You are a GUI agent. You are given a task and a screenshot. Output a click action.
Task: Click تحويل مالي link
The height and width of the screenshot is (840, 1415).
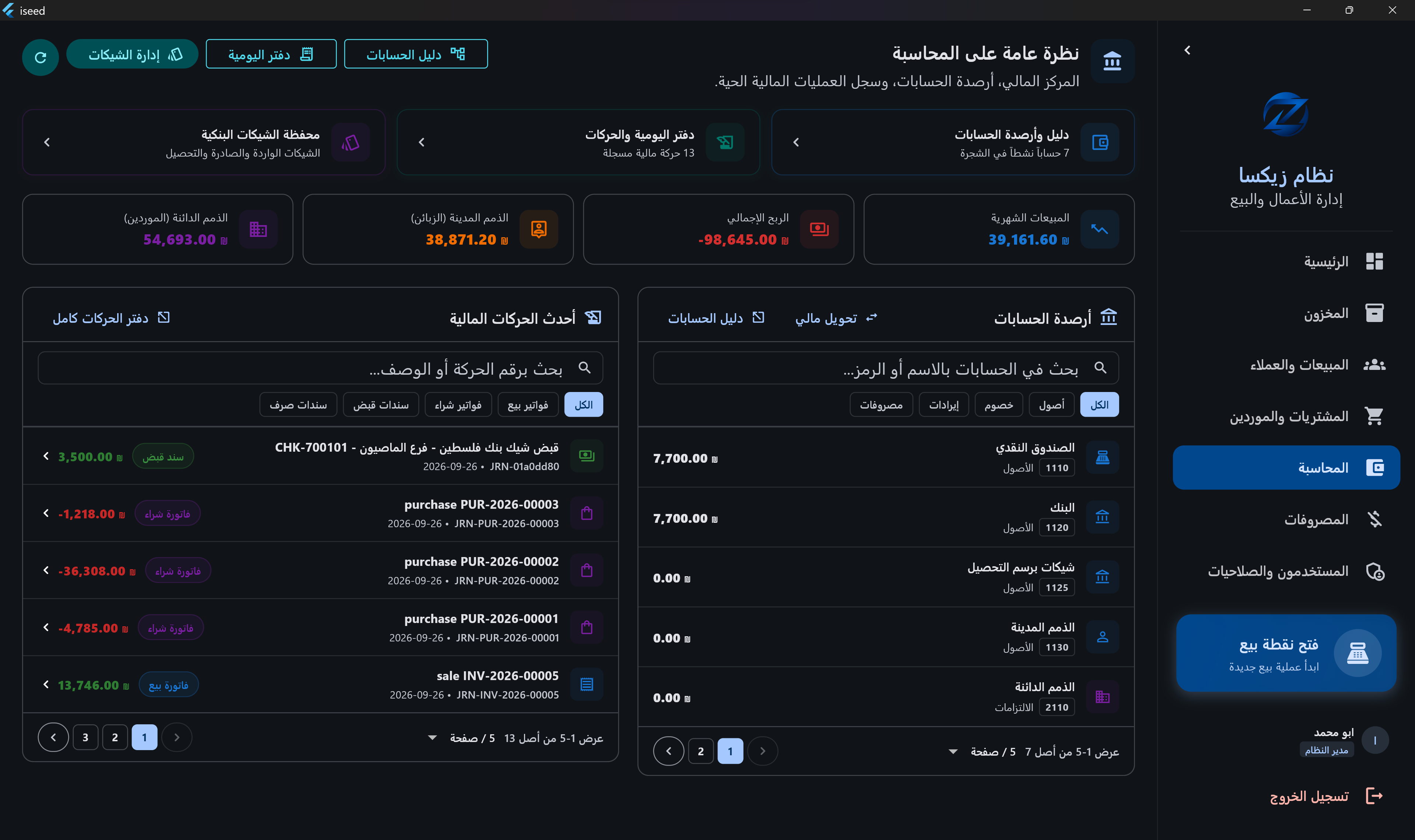836,318
